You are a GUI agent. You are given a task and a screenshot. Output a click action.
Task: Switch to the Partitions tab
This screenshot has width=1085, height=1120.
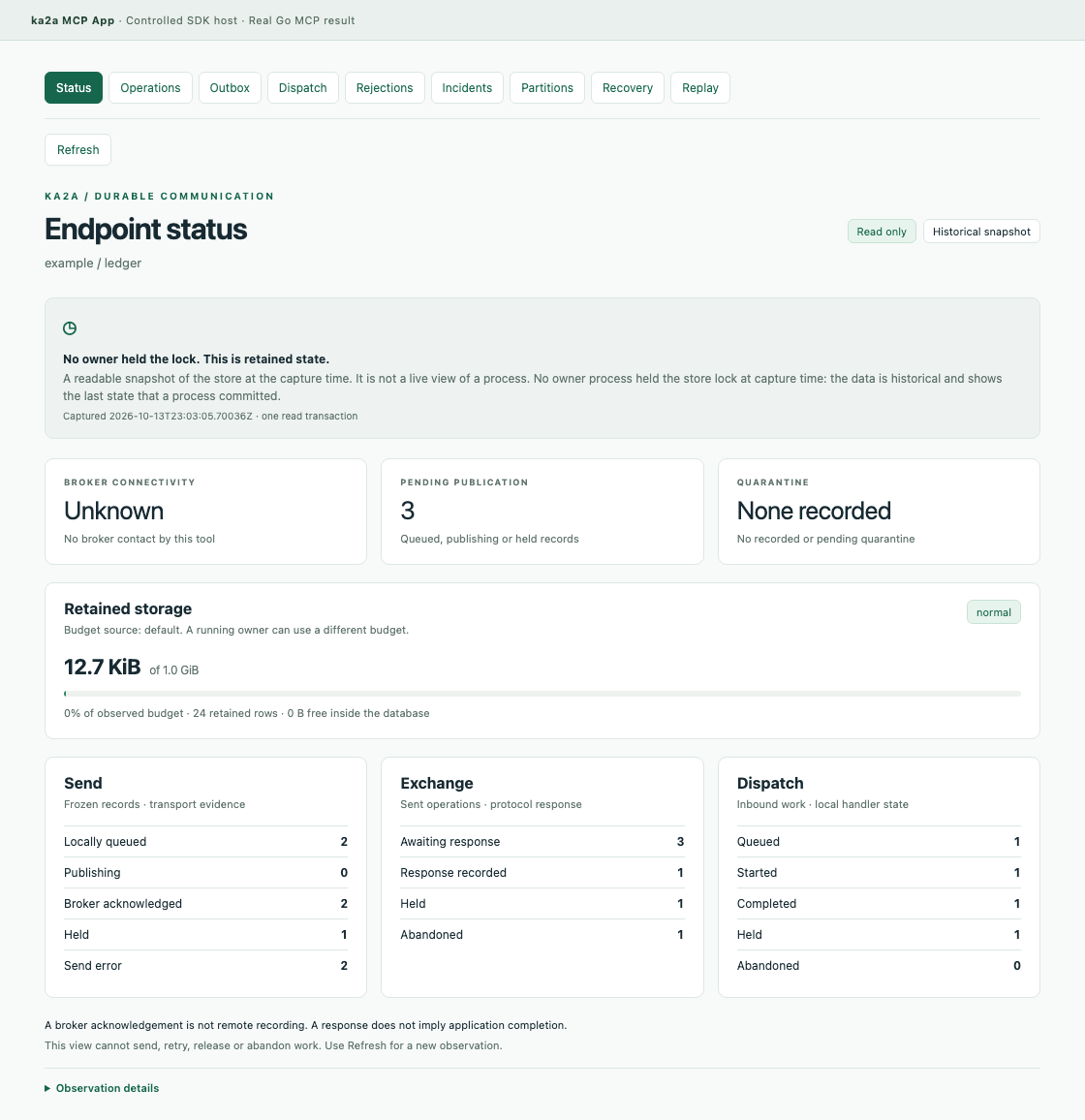point(547,88)
